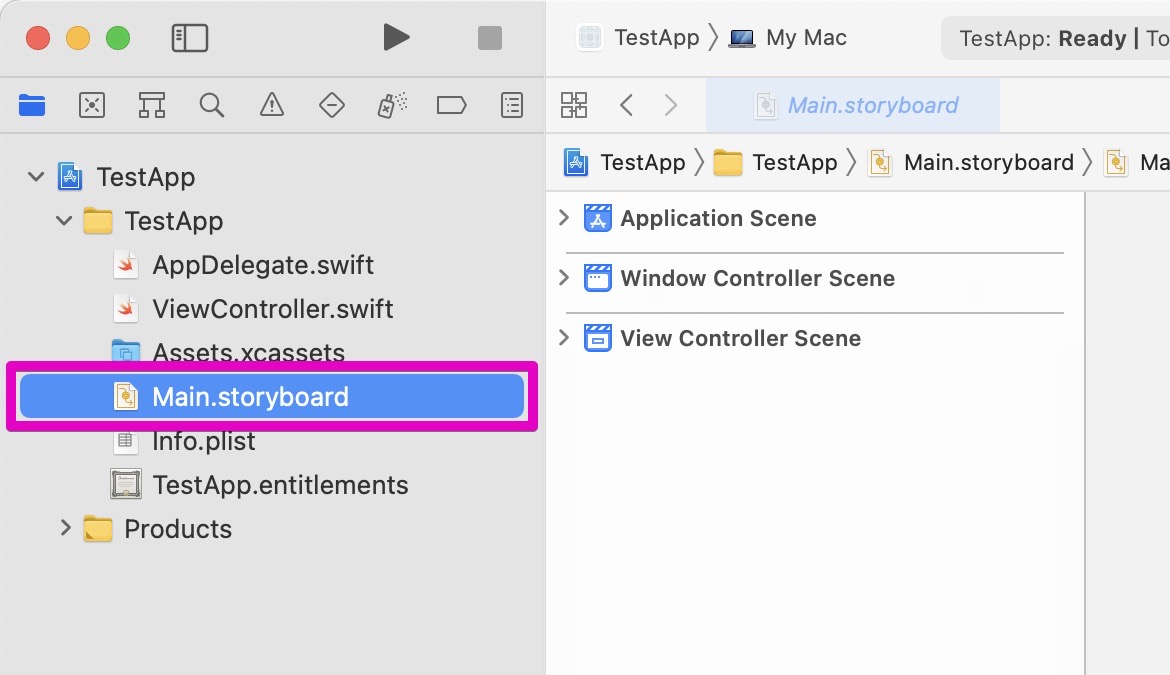The width and height of the screenshot is (1170, 675).
Task: Open the Project navigator
Action: [31, 105]
